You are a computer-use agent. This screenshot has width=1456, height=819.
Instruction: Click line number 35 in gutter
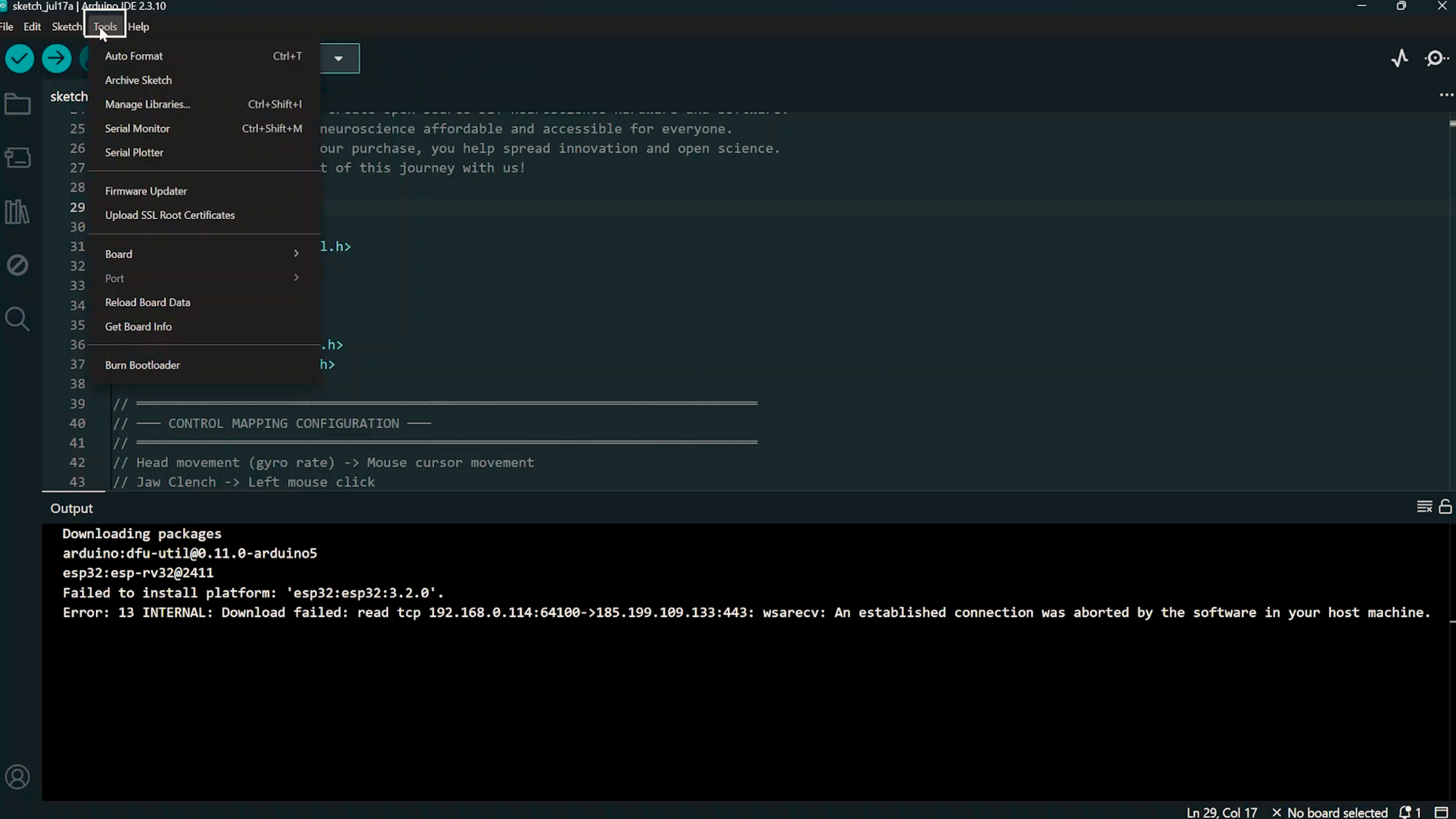[x=77, y=325]
